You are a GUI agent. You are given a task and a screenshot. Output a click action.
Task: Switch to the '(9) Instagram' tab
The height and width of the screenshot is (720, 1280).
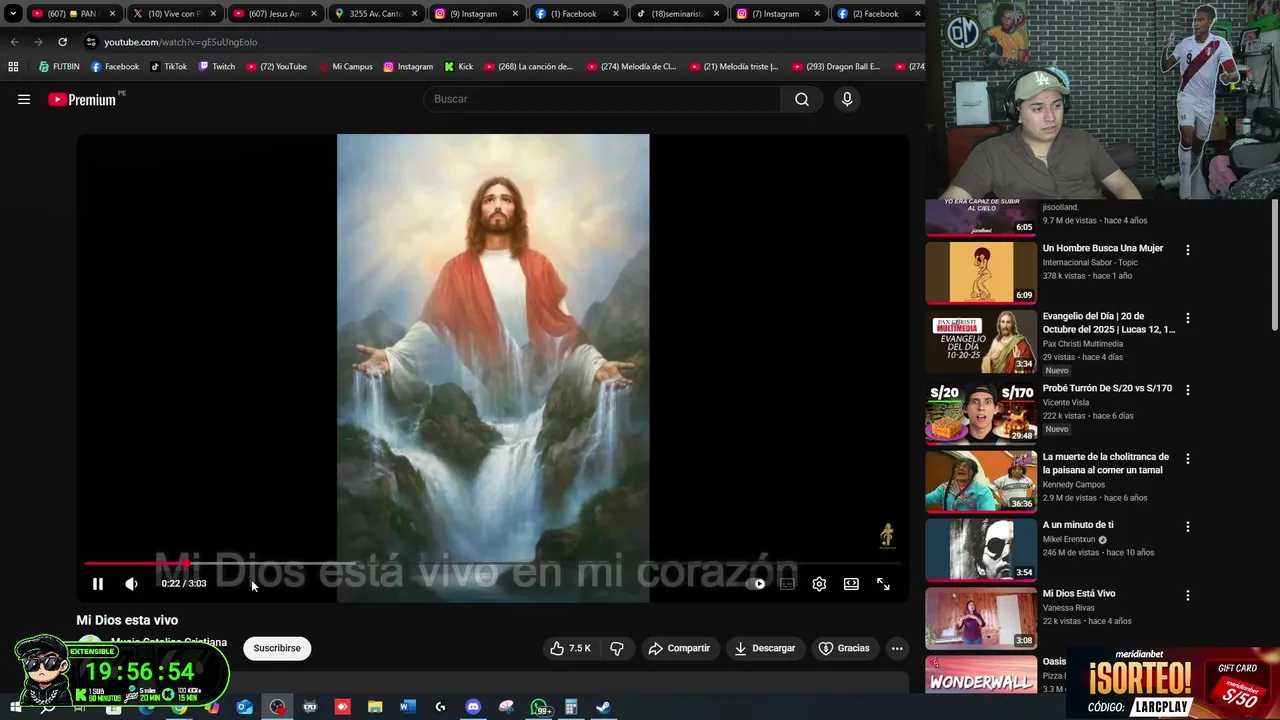click(x=476, y=14)
